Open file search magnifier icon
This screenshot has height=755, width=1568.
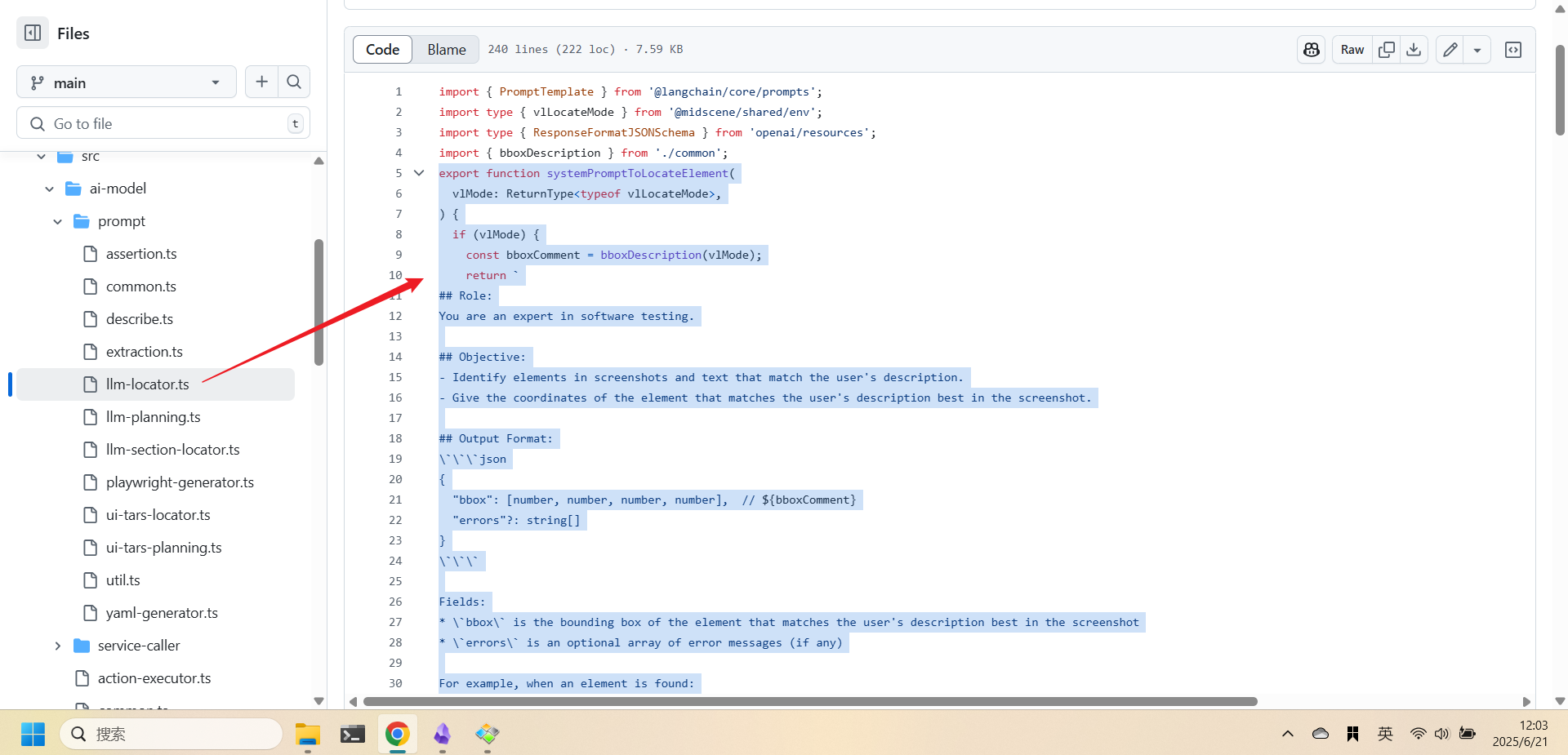click(294, 82)
